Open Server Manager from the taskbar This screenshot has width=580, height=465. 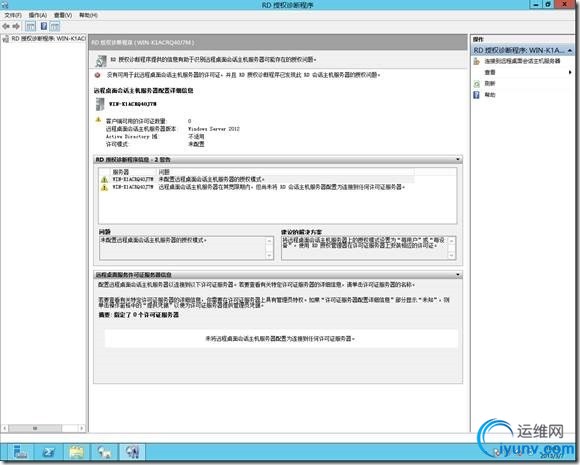[21, 452]
